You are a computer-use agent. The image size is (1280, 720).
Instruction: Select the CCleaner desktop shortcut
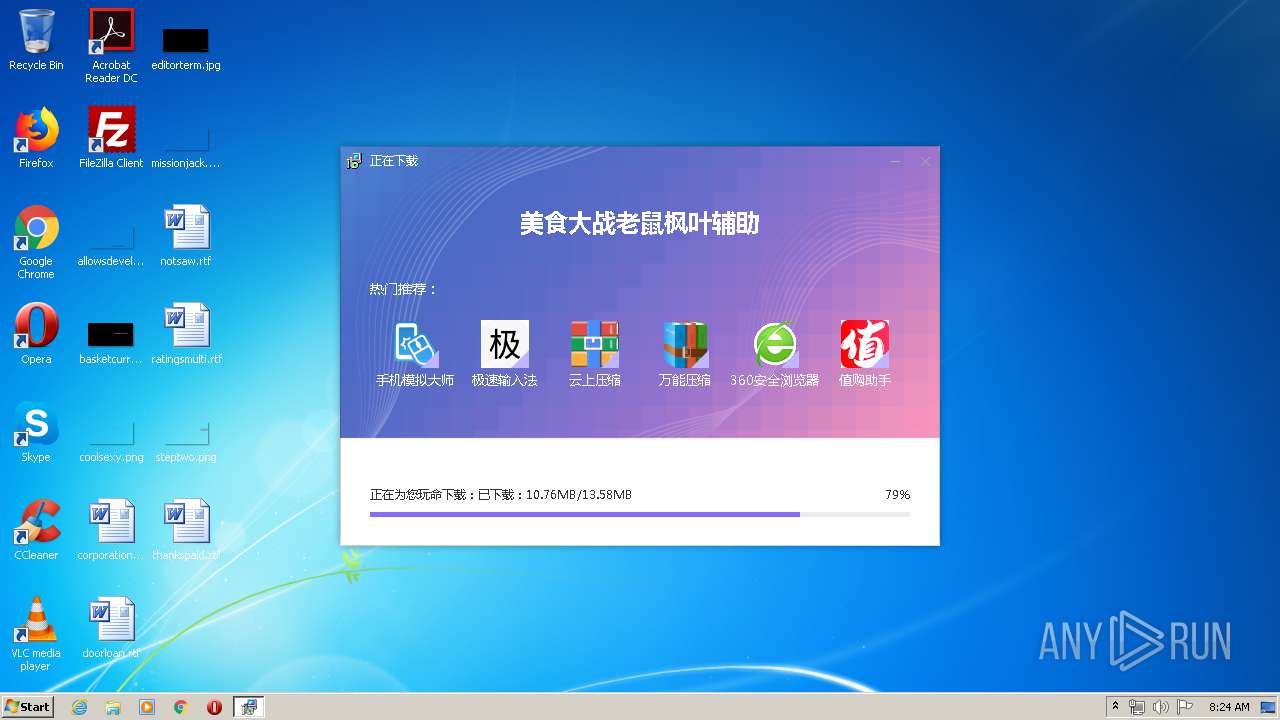(x=36, y=530)
